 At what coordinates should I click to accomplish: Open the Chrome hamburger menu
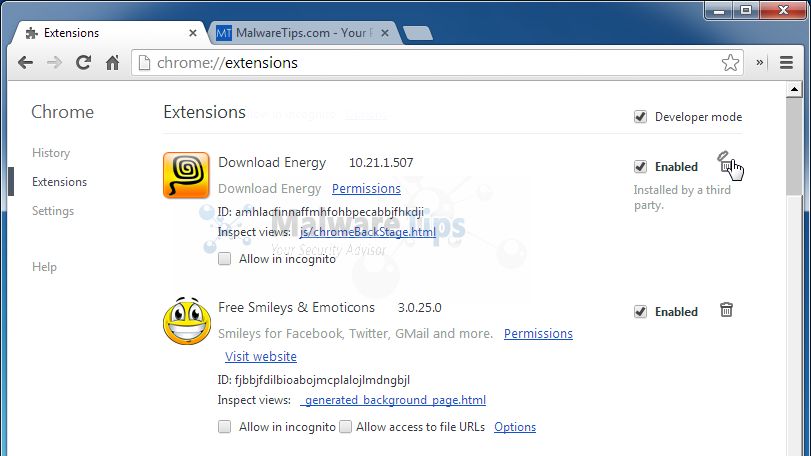(x=786, y=63)
